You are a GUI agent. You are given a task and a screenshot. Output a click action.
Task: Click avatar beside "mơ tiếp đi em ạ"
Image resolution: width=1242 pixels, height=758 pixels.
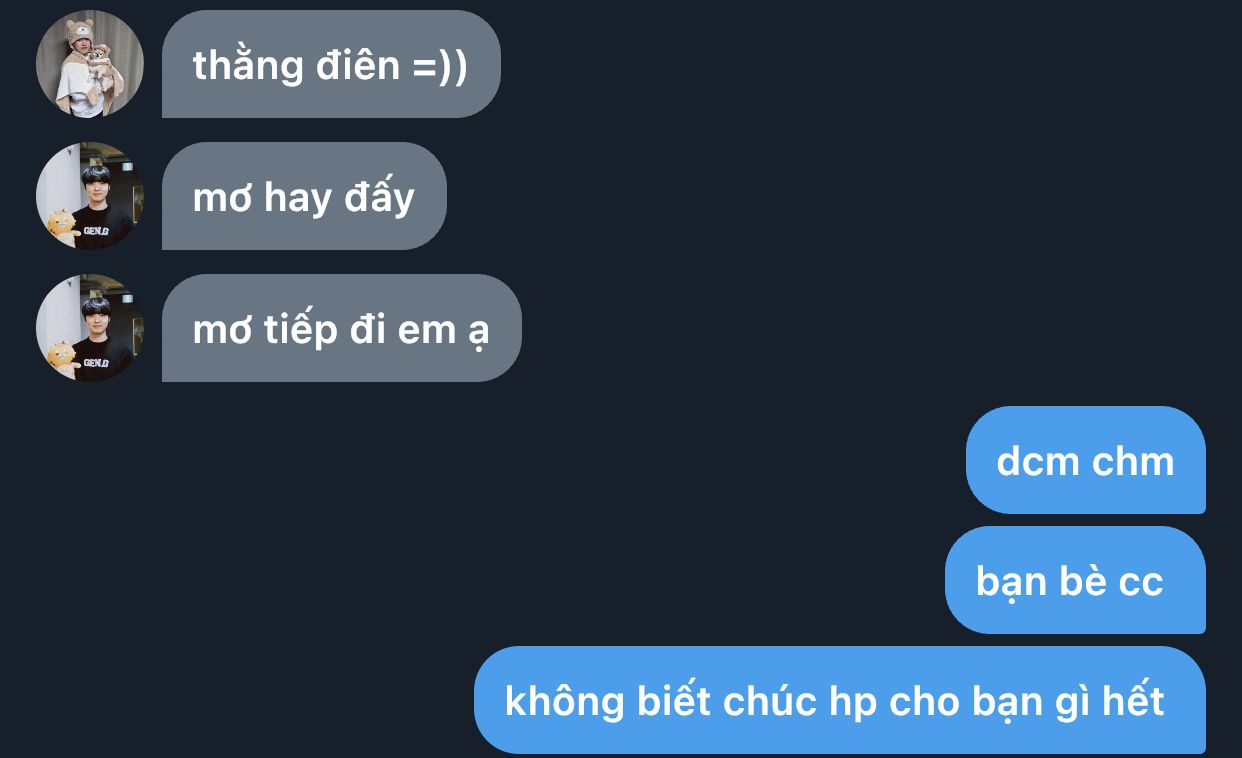tap(90, 328)
